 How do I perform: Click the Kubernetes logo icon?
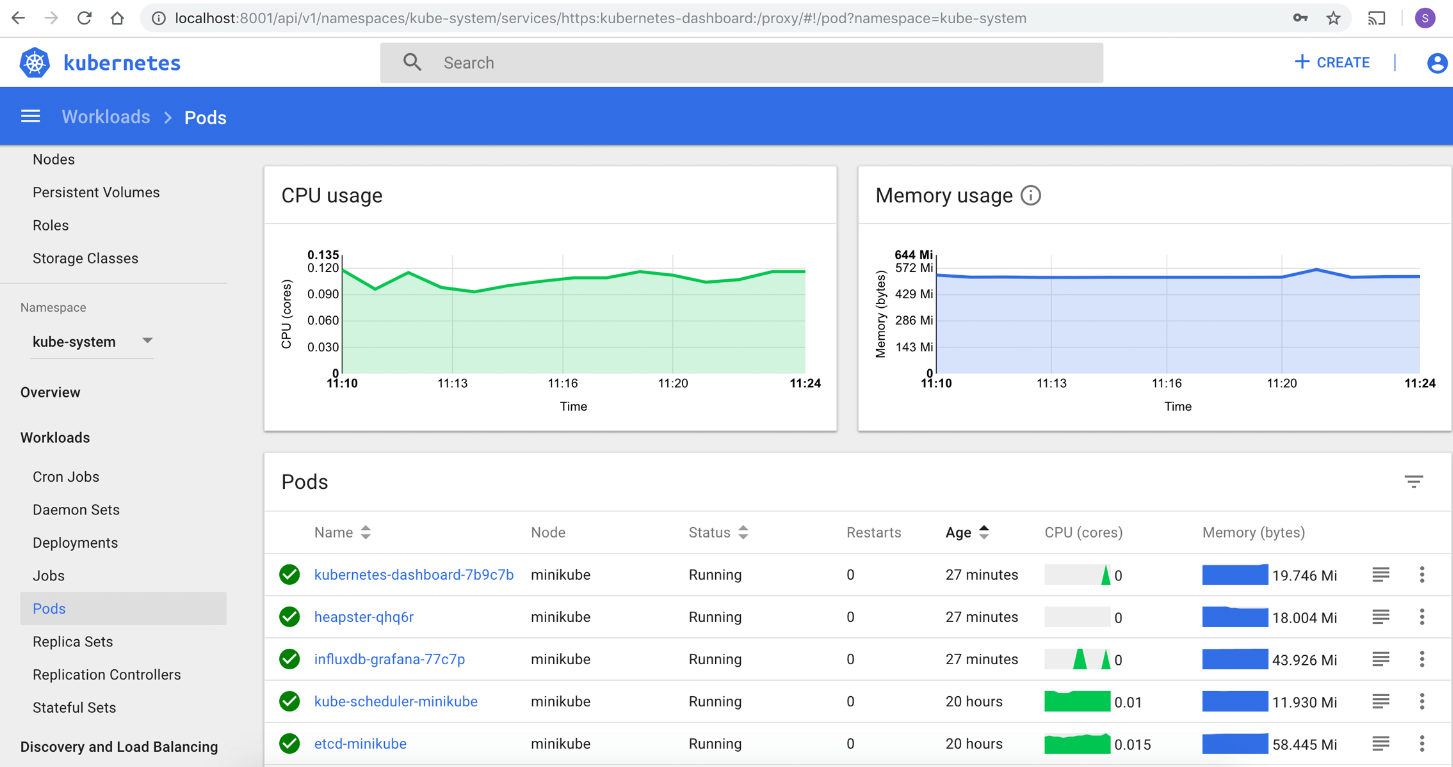pos(35,63)
